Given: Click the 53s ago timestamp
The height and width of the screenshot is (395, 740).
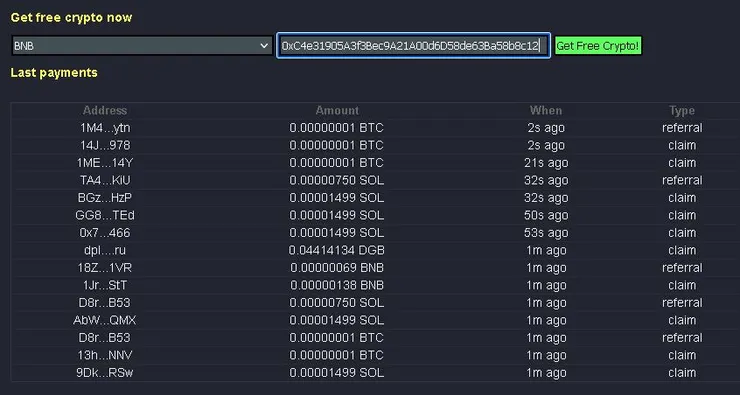Looking at the screenshot, I should 546,233.
